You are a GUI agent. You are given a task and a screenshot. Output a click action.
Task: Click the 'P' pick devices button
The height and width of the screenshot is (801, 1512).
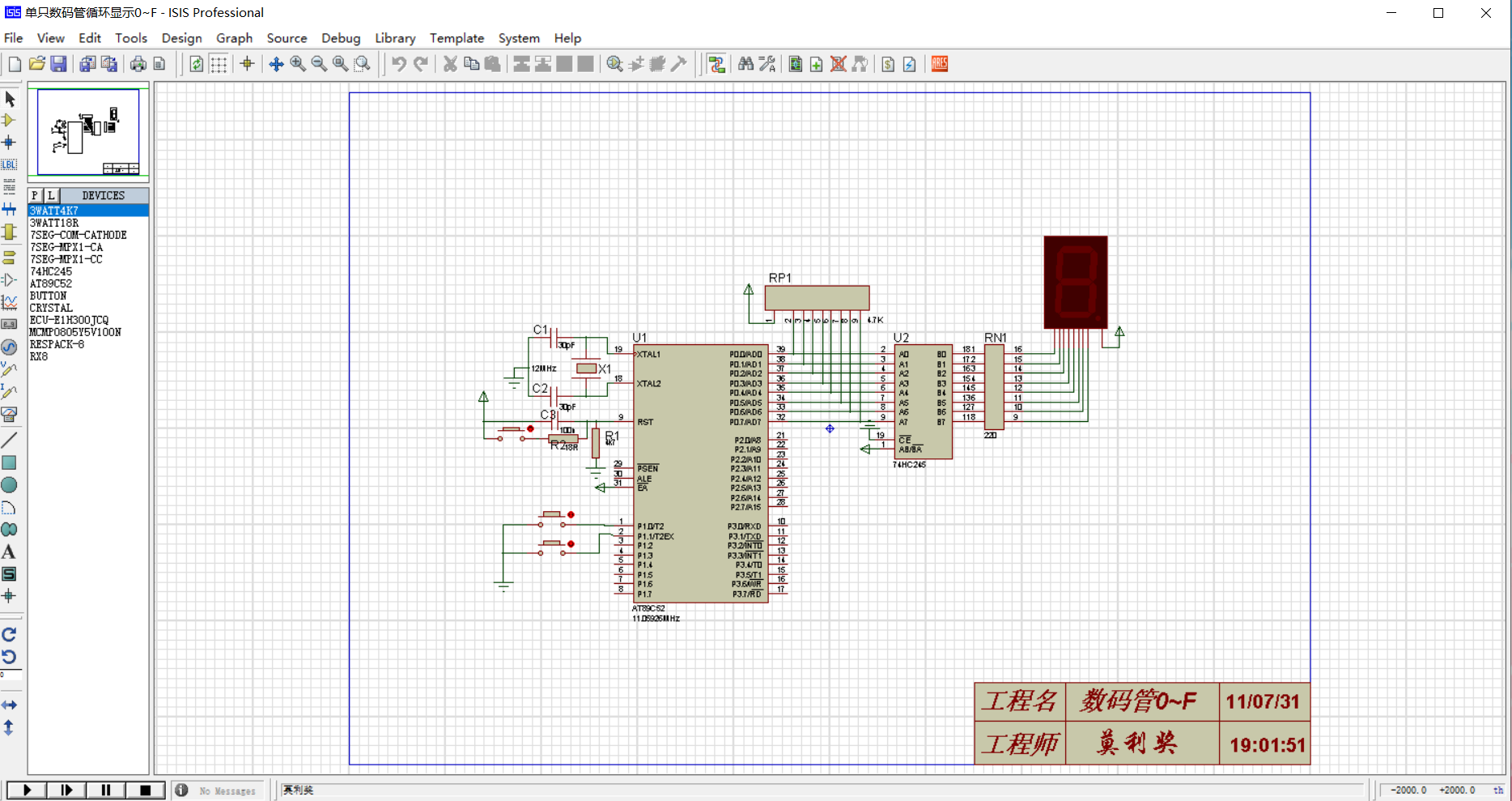point(35,195)
